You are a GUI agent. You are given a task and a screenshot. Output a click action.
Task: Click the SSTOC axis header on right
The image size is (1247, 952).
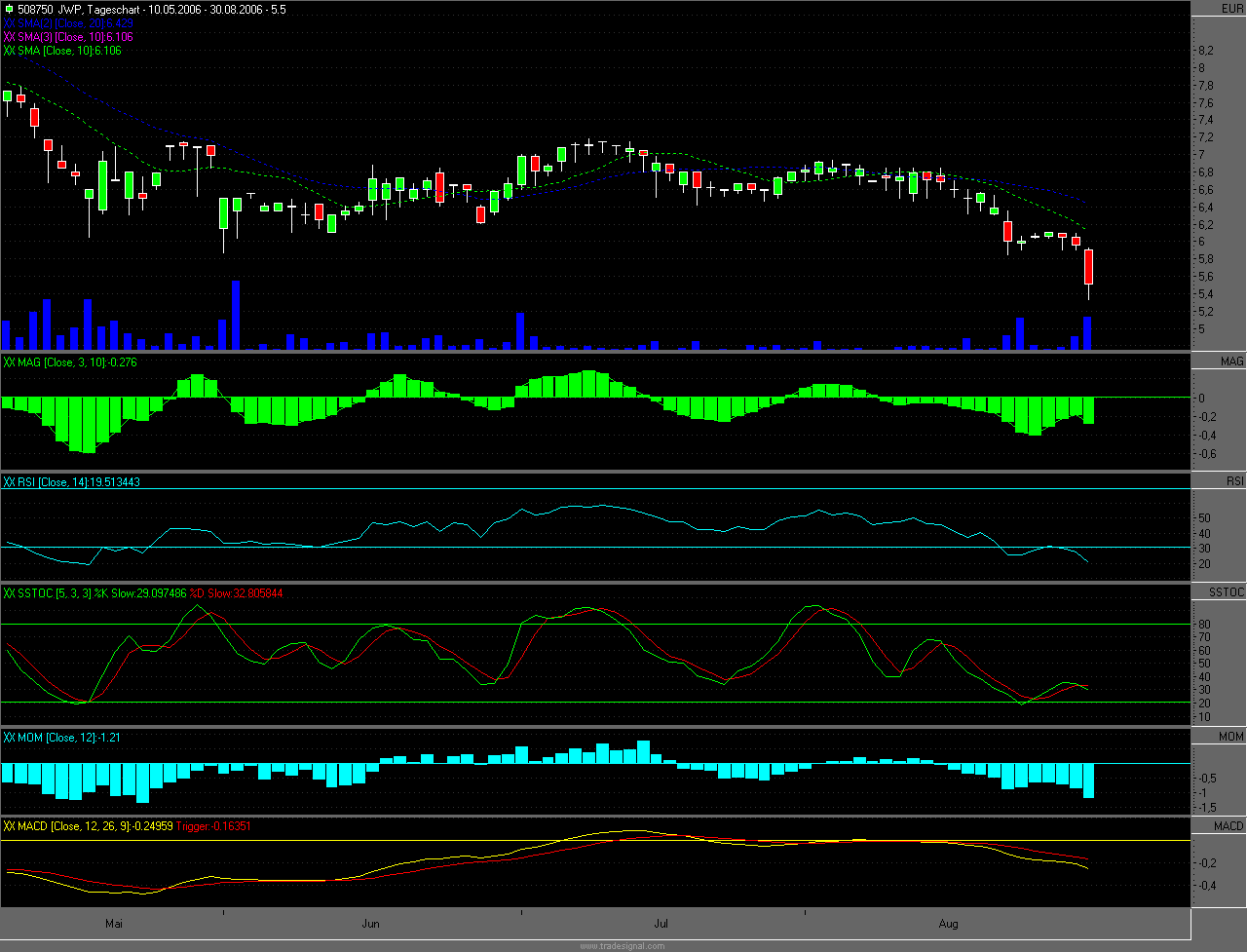pos(1229,592)
